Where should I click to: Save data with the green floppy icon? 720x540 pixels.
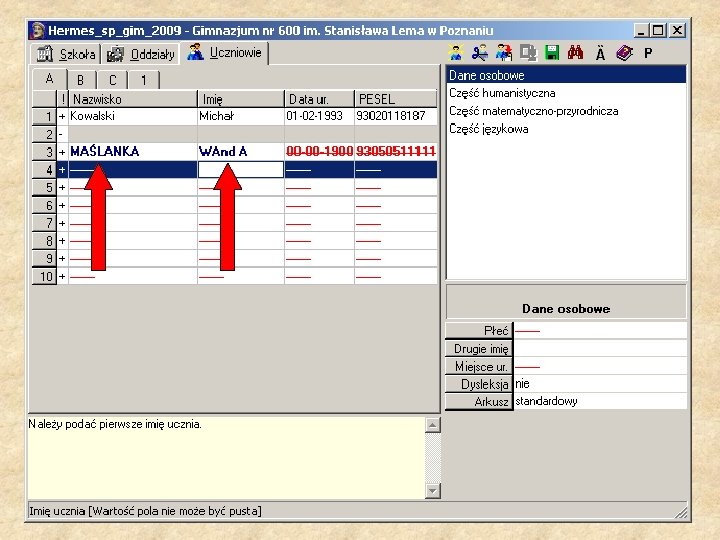tap(552, 53)
